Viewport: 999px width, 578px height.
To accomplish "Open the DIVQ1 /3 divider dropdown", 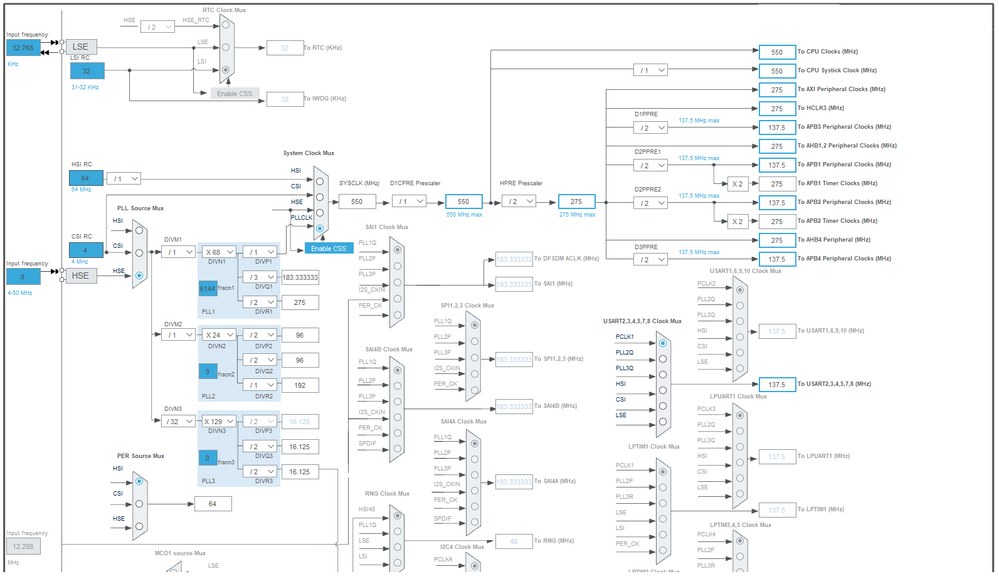I will 259,277.
